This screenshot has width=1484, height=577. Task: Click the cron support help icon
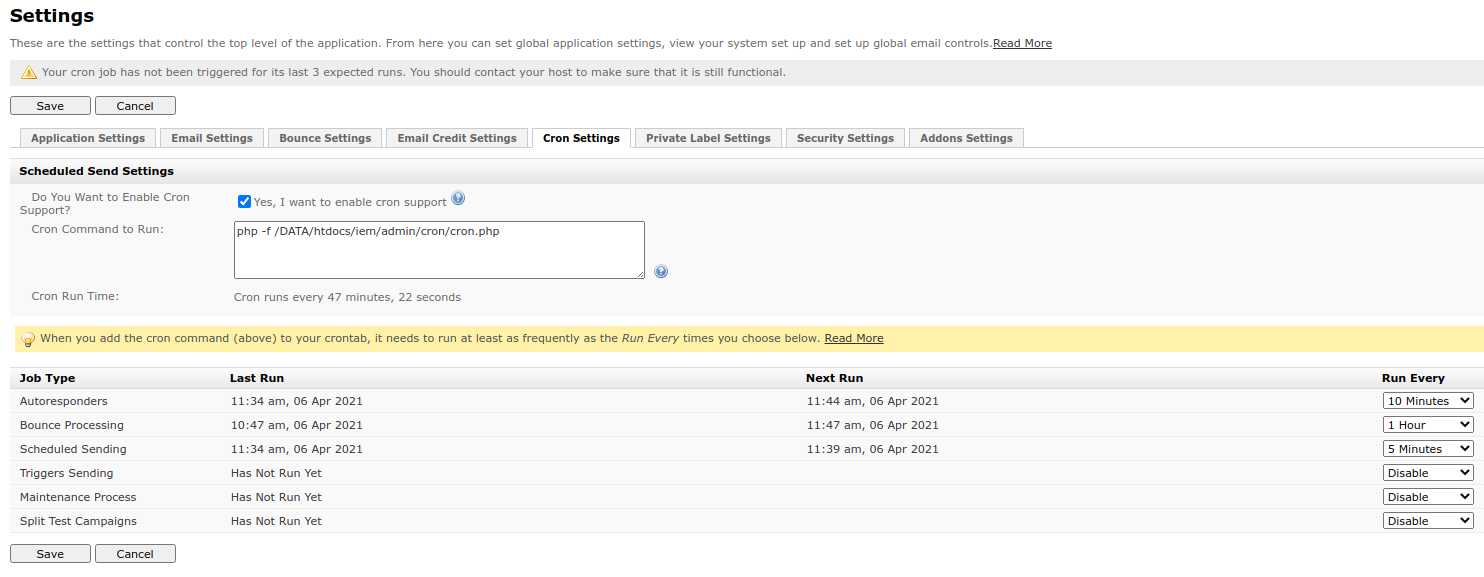458,198
